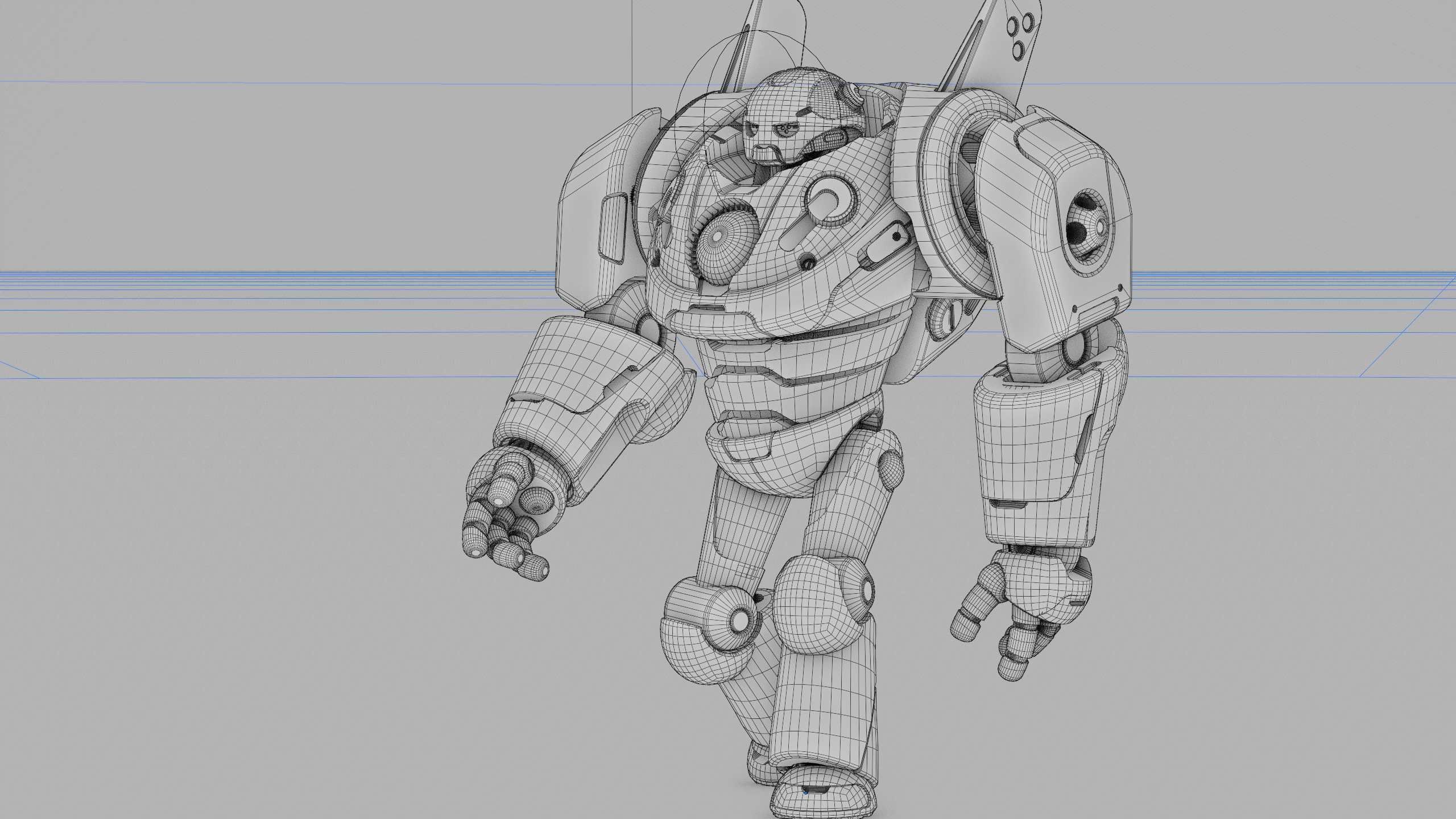Select the three-circle cluster on the back fin
1456x819 pixels.
coord(1020,35)
